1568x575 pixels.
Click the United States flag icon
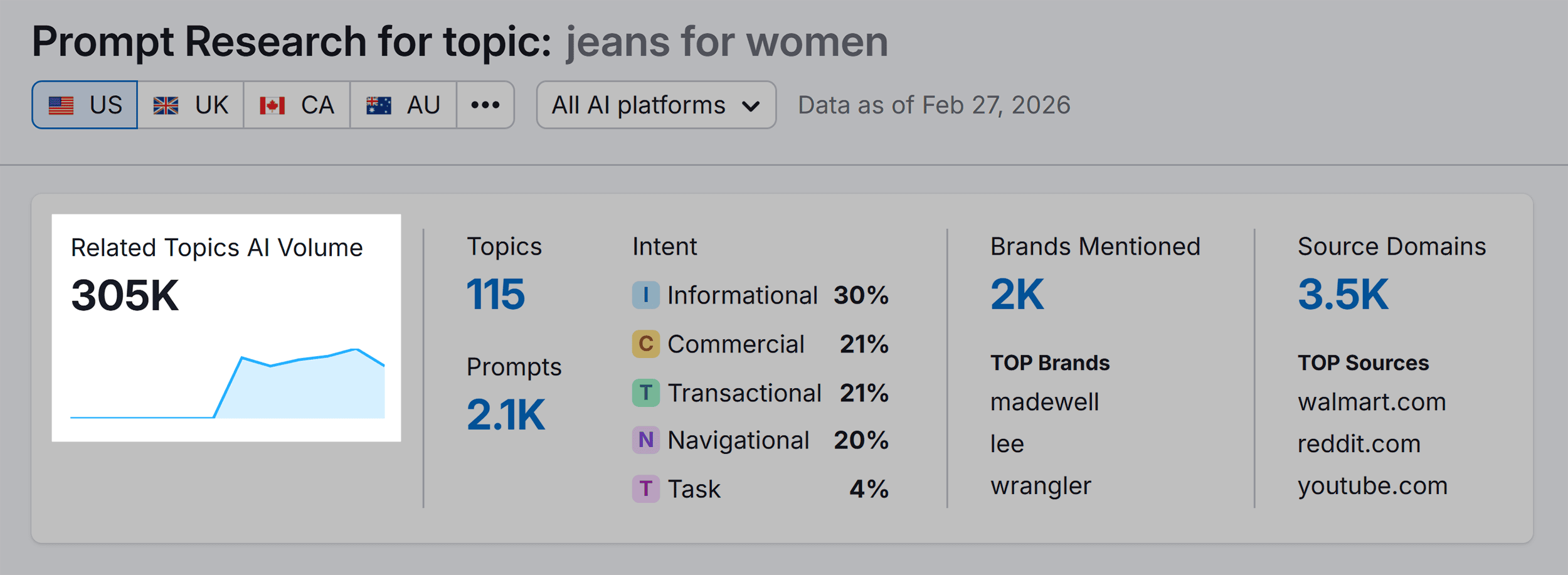pyautogui.click(x=61, y=105)
